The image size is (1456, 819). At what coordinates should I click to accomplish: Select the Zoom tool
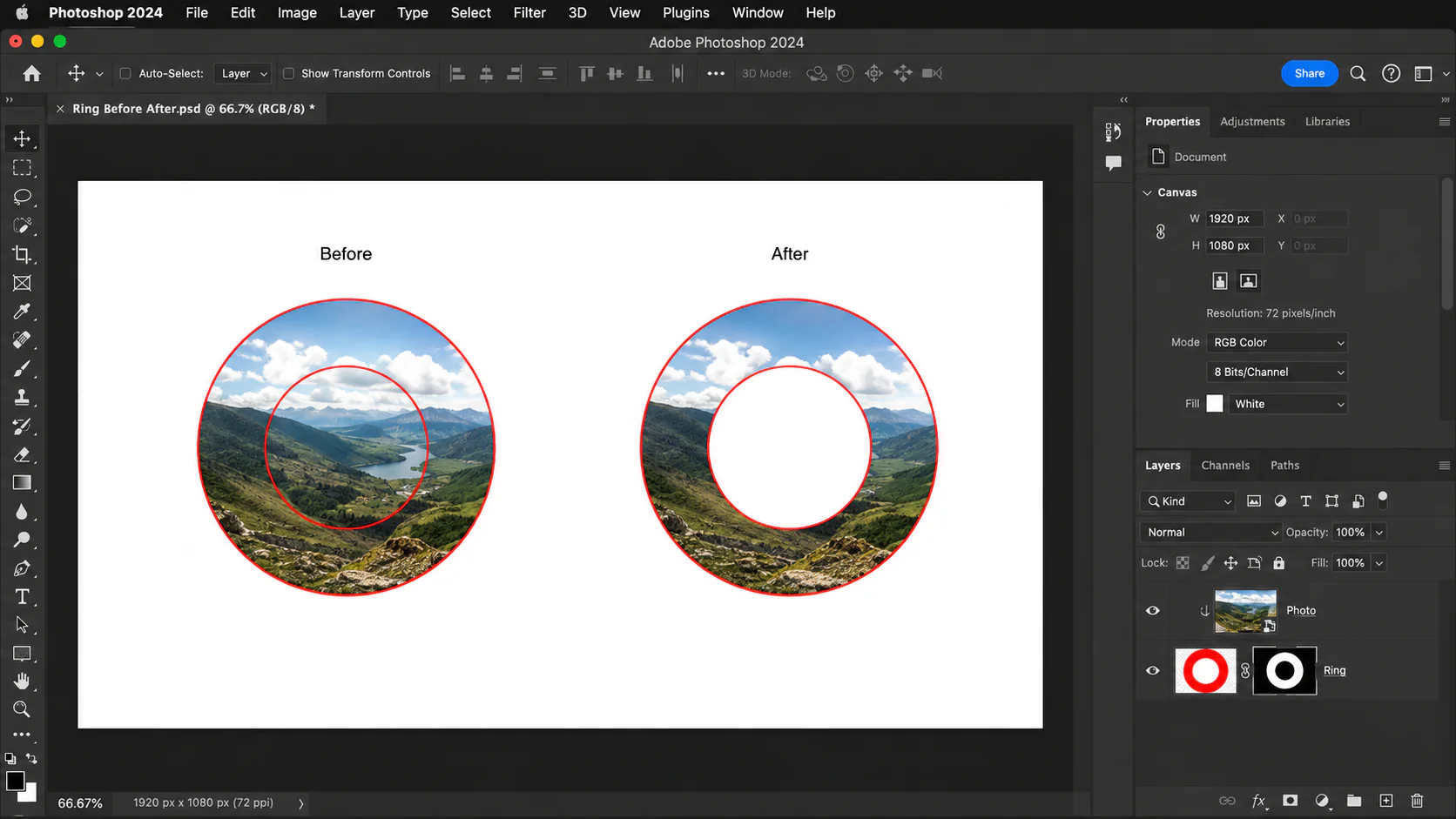pyautogui.click(x=22, y=709)
